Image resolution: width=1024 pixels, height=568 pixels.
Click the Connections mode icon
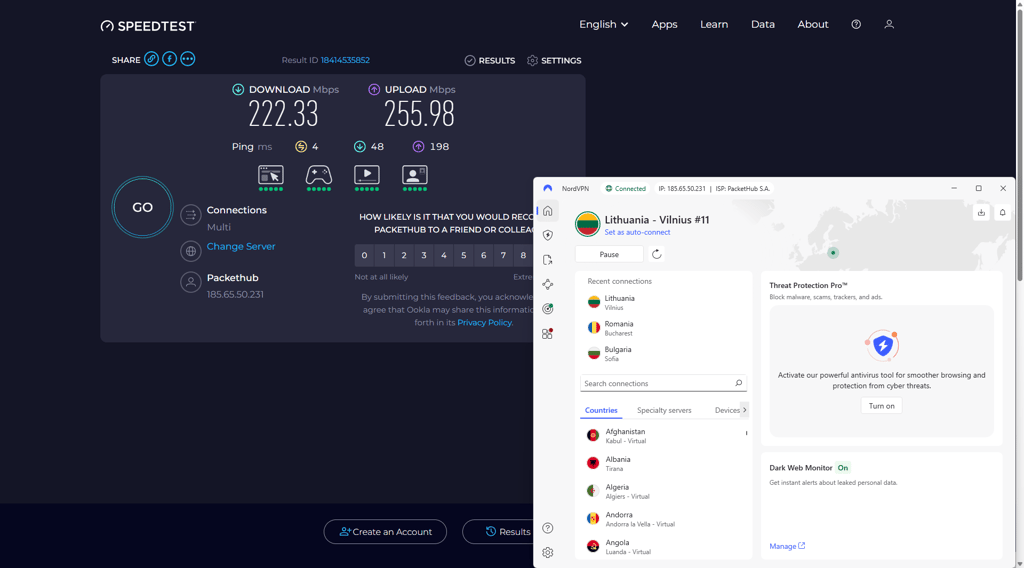pyautogui.click(x=191, y=215)
